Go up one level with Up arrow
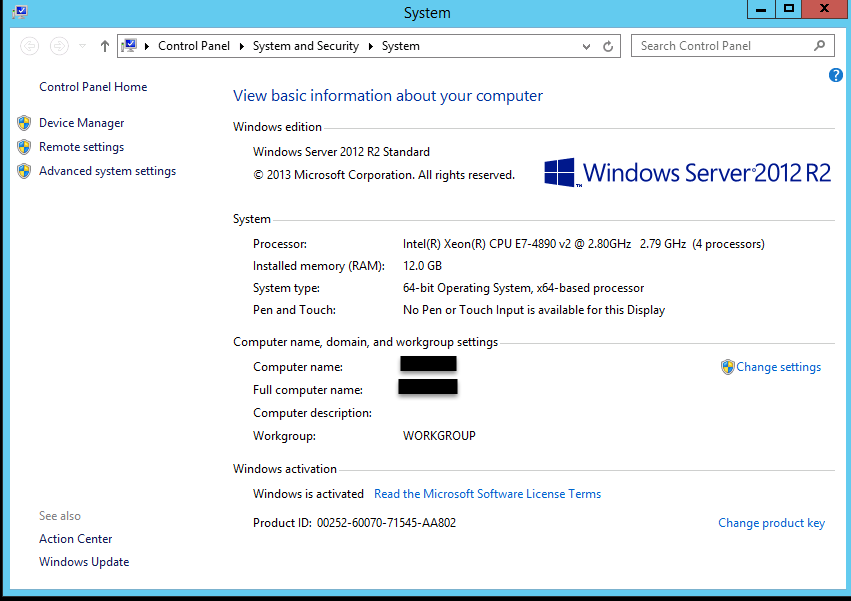Image resolution: width=851 pixels, height=601 pixels. tap(105, 46)
